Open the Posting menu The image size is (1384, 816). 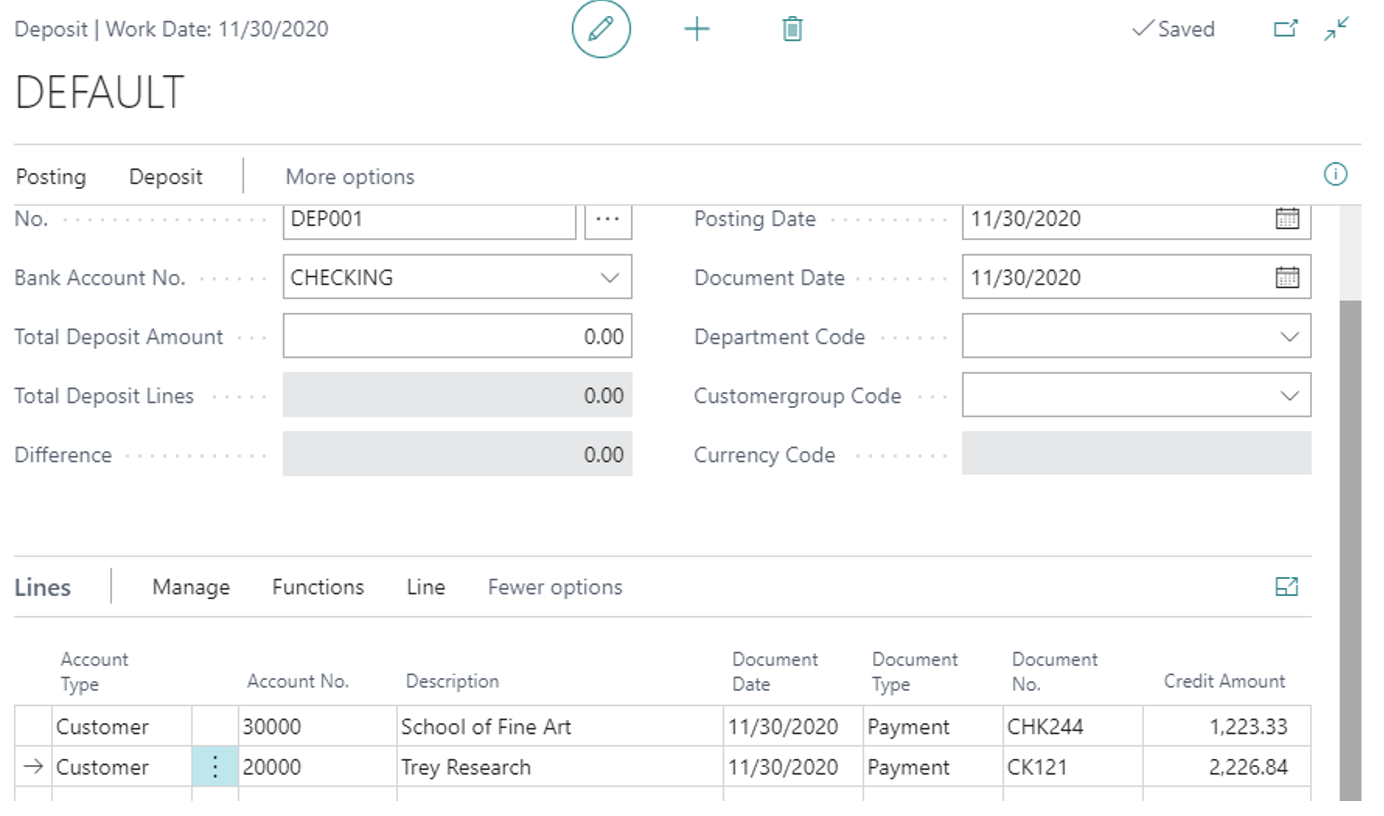(x=50, y=176)
